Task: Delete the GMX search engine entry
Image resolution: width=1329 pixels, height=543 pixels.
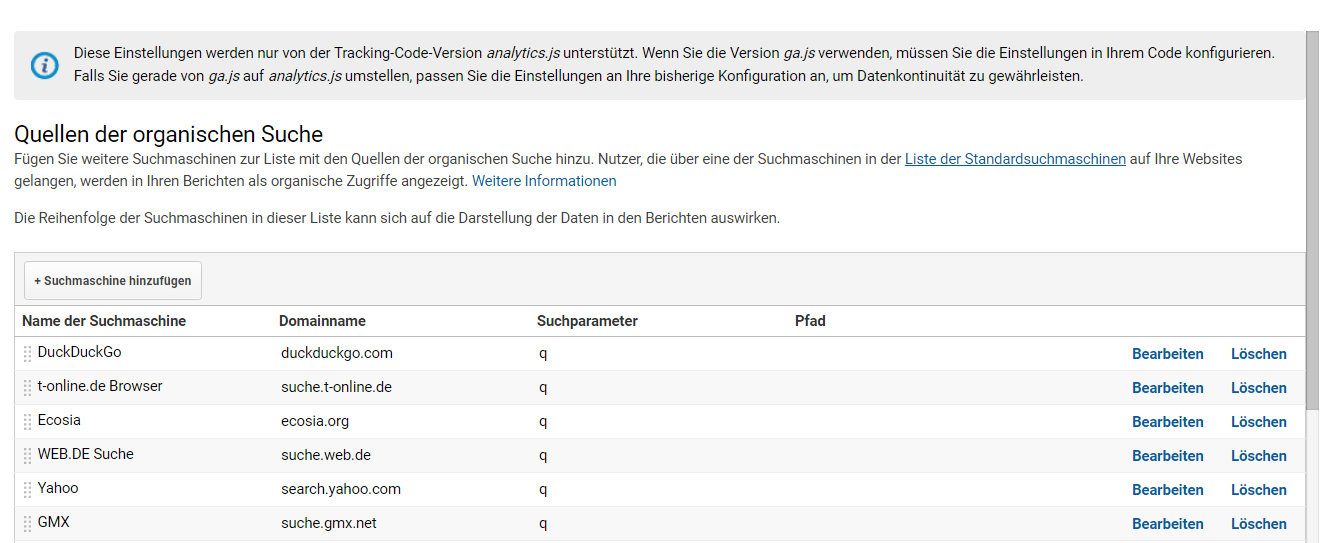Action: click(1259, 524)
